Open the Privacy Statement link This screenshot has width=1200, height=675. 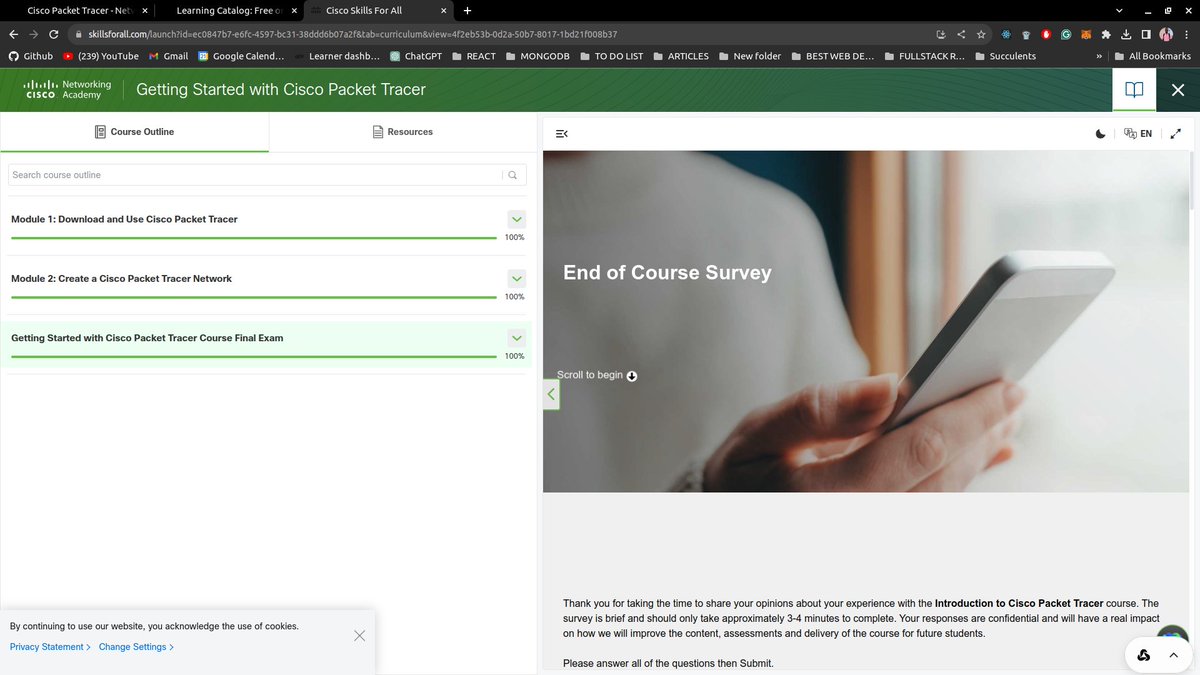(50, 647)
